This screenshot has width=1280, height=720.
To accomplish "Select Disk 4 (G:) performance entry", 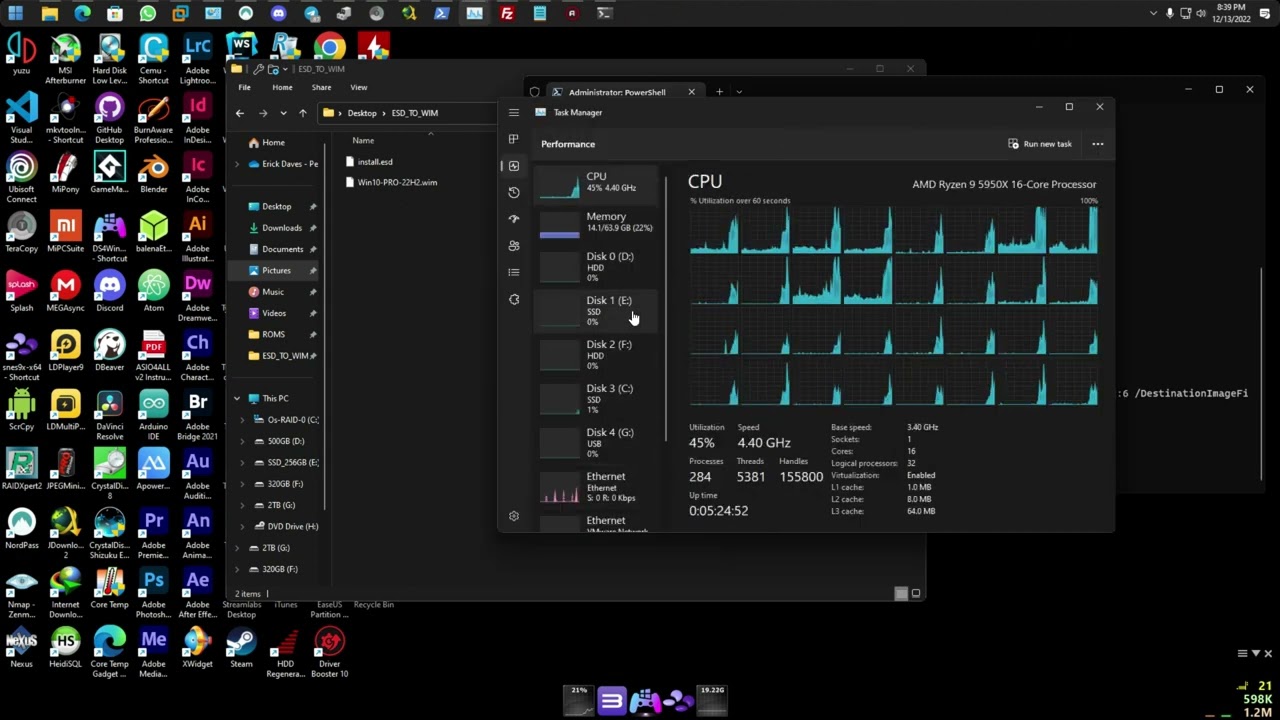I will [598, 443].
